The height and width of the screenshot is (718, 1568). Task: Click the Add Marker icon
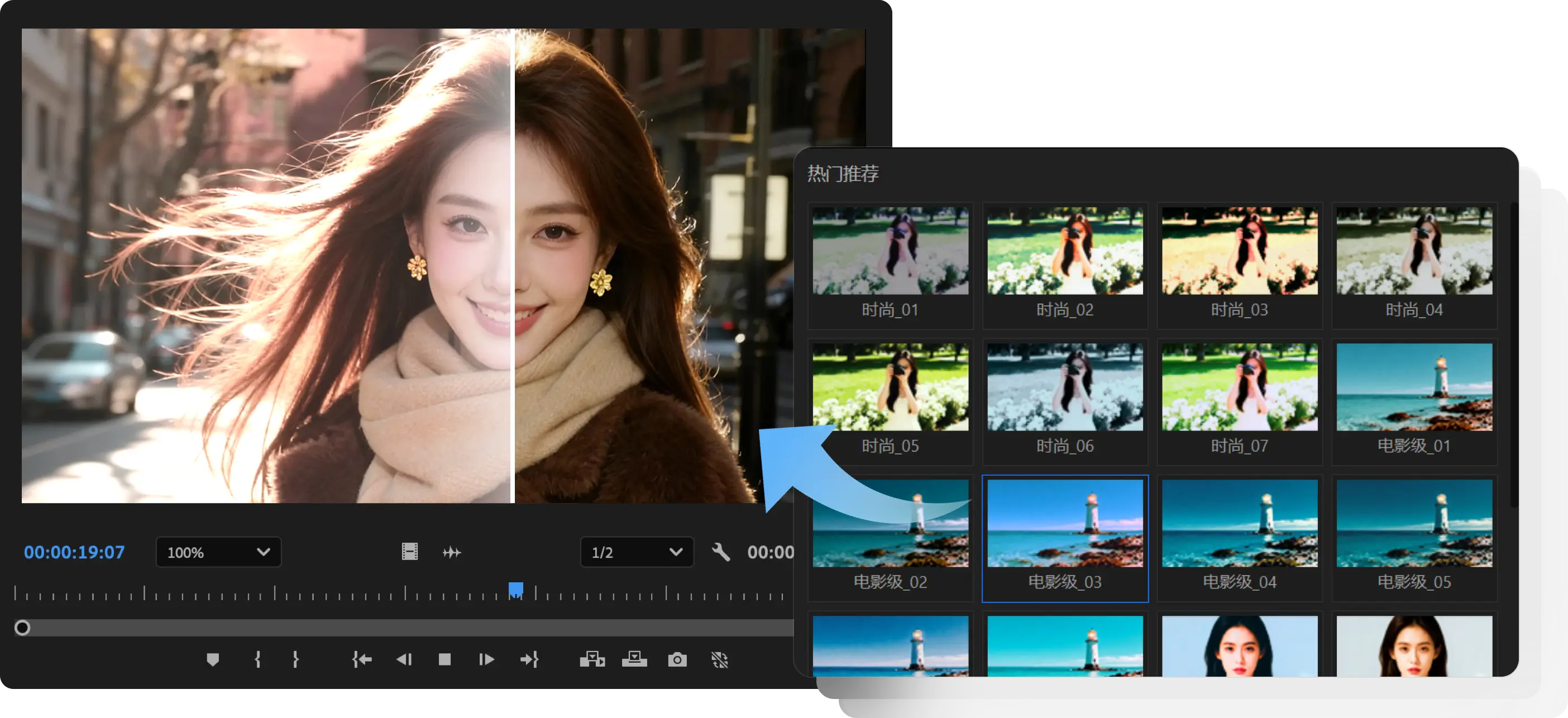pos(212,659)
